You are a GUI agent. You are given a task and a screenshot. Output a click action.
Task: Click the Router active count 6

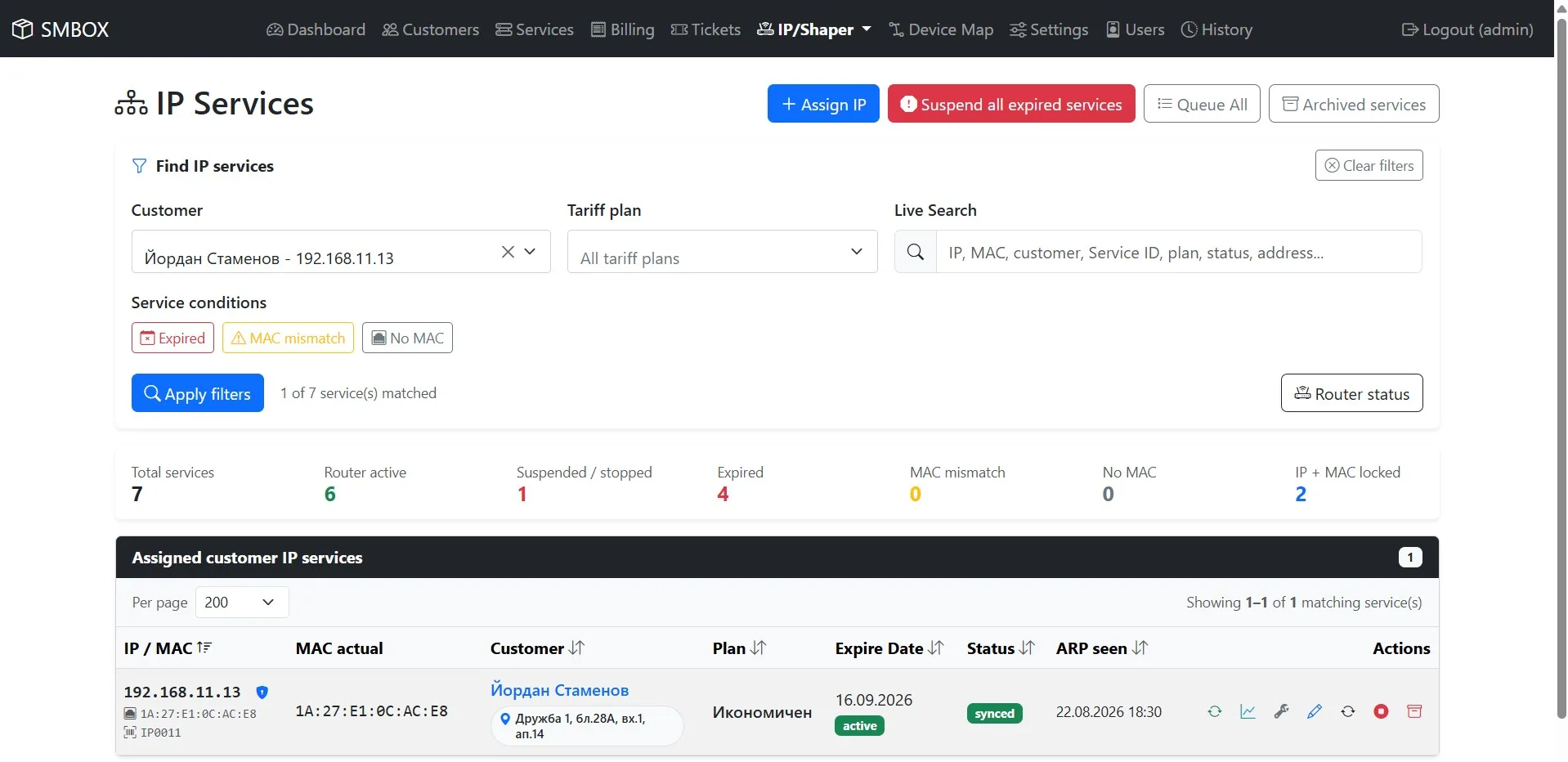(x=330, y=494)
